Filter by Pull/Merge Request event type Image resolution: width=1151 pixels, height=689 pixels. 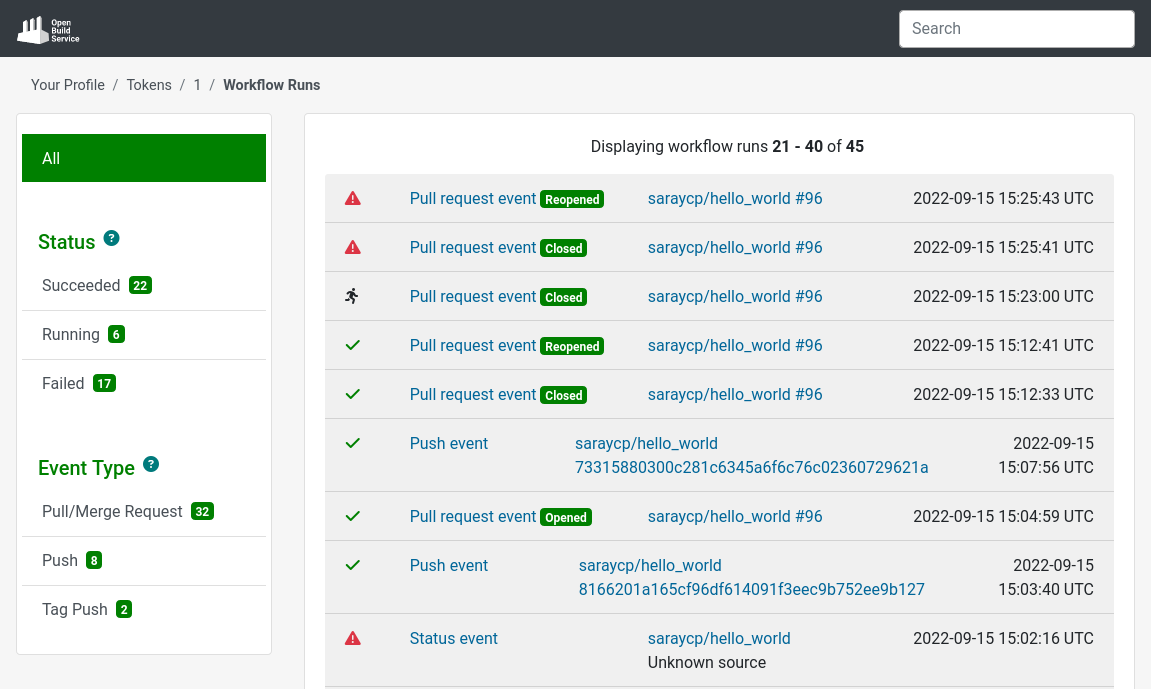[112, 512]
